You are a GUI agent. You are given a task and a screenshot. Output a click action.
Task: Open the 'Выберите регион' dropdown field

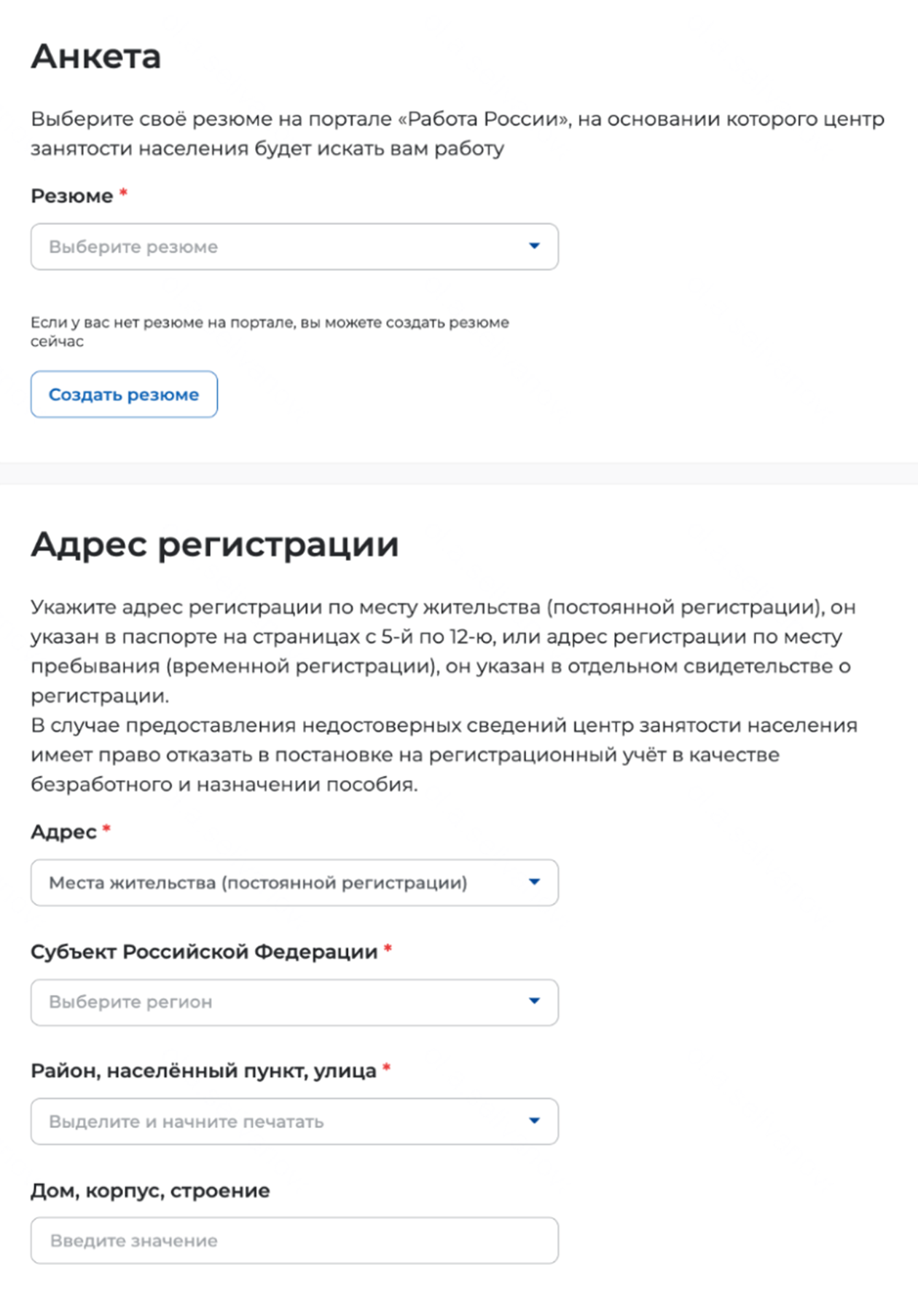pyautogui.click(x=277, y=1002)
